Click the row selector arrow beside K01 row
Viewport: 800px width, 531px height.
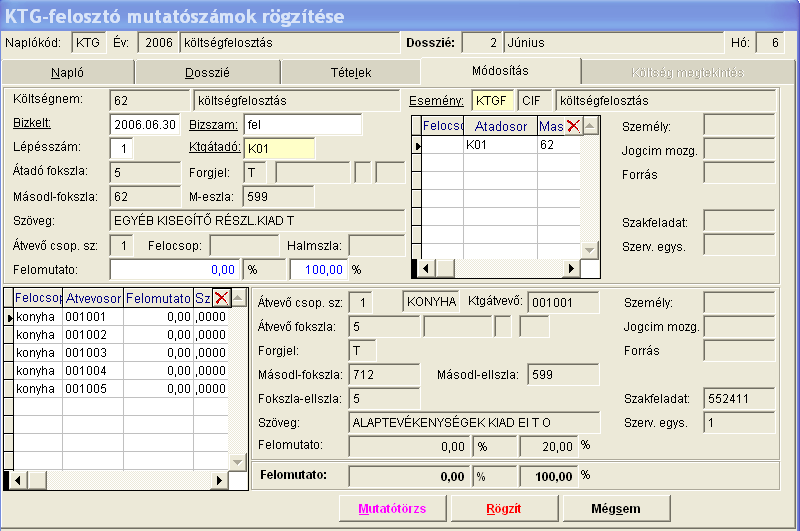(x=417, y=145)
